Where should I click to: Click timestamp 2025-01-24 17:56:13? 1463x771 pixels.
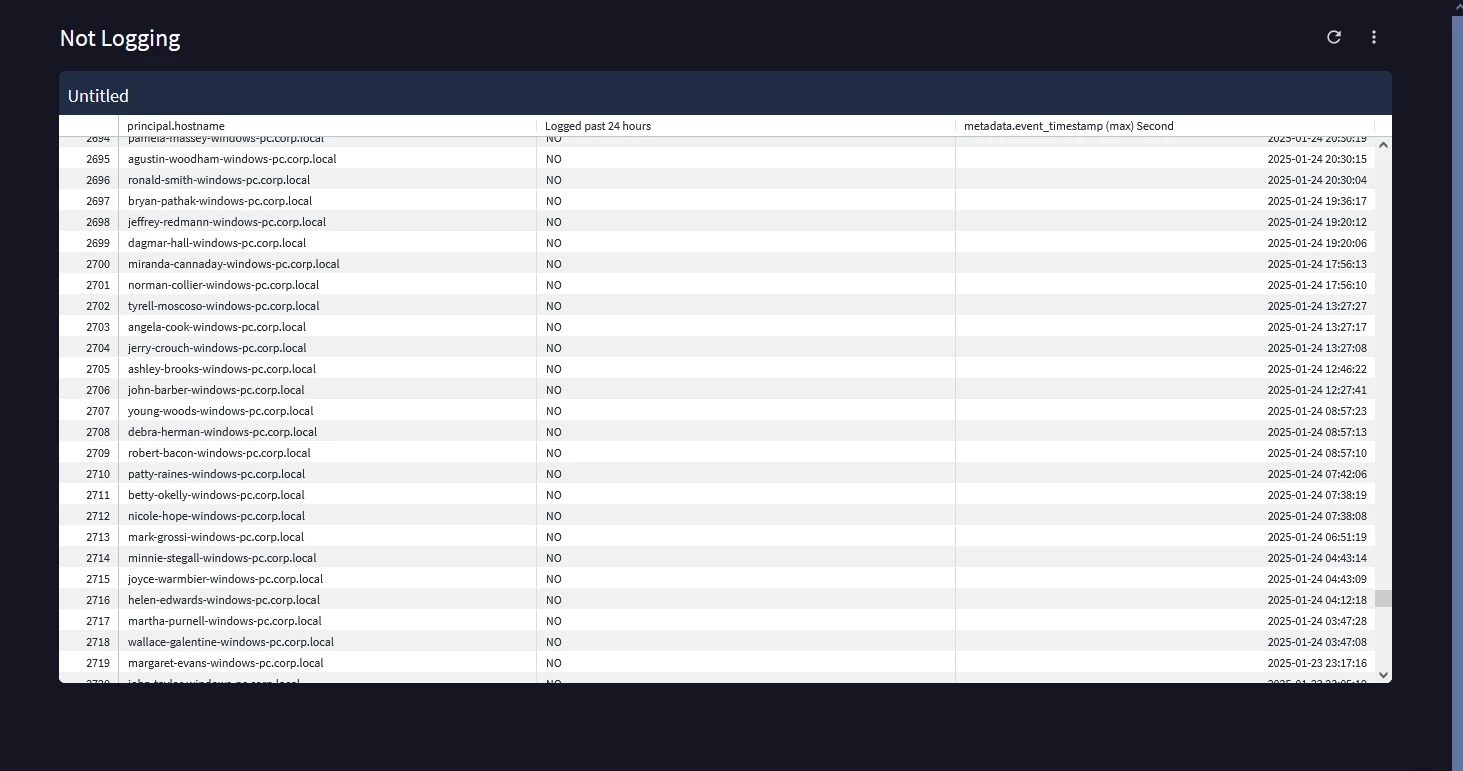point(1317,264)
